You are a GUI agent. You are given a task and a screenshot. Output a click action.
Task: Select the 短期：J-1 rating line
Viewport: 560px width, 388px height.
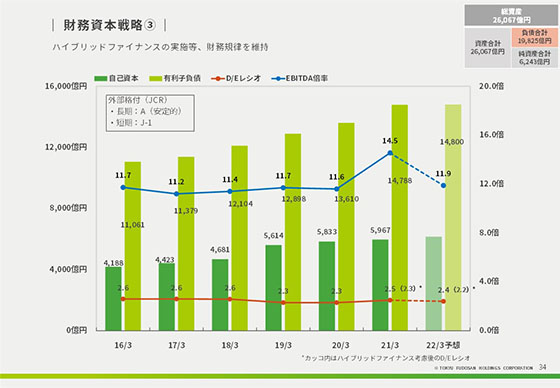pyautogui.click(x=131, y=123)
